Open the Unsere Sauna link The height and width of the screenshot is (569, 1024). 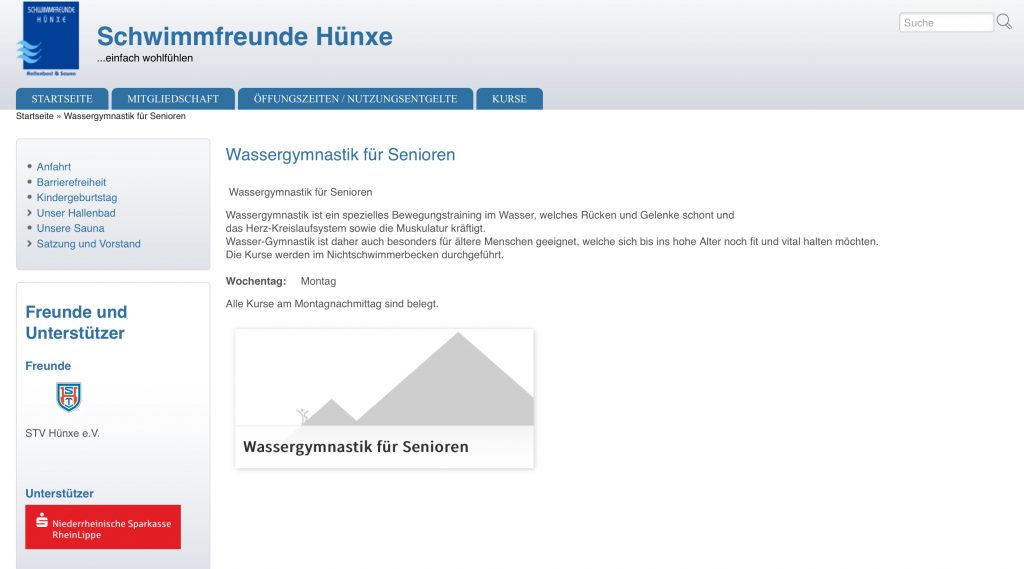(70, 228)
